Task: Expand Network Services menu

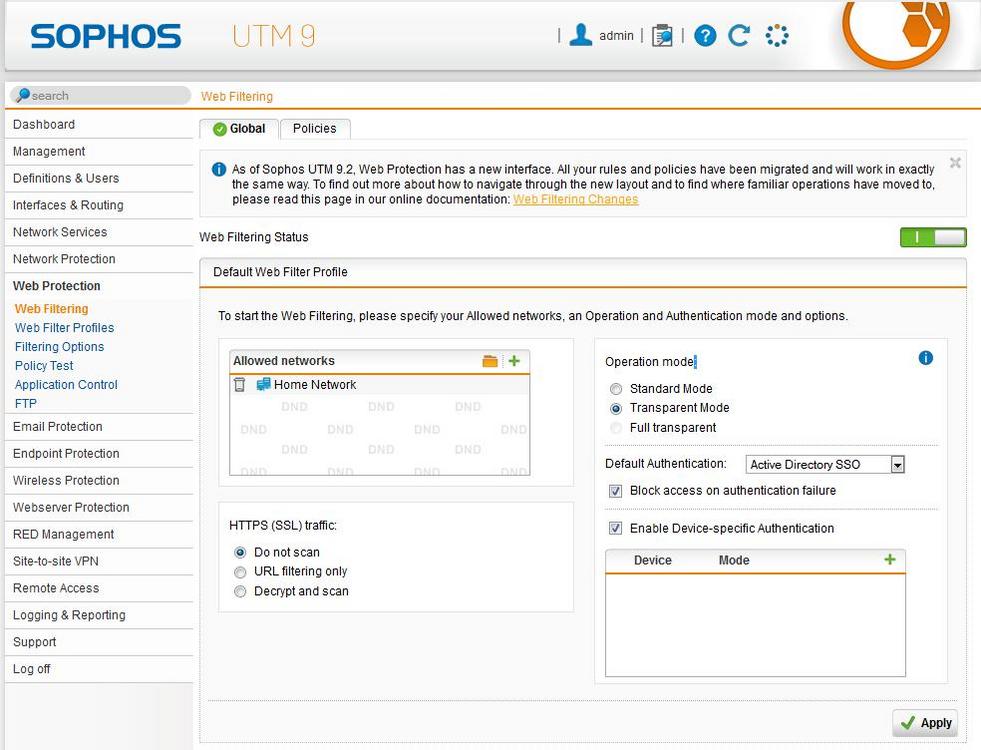Action: (99, 232)
